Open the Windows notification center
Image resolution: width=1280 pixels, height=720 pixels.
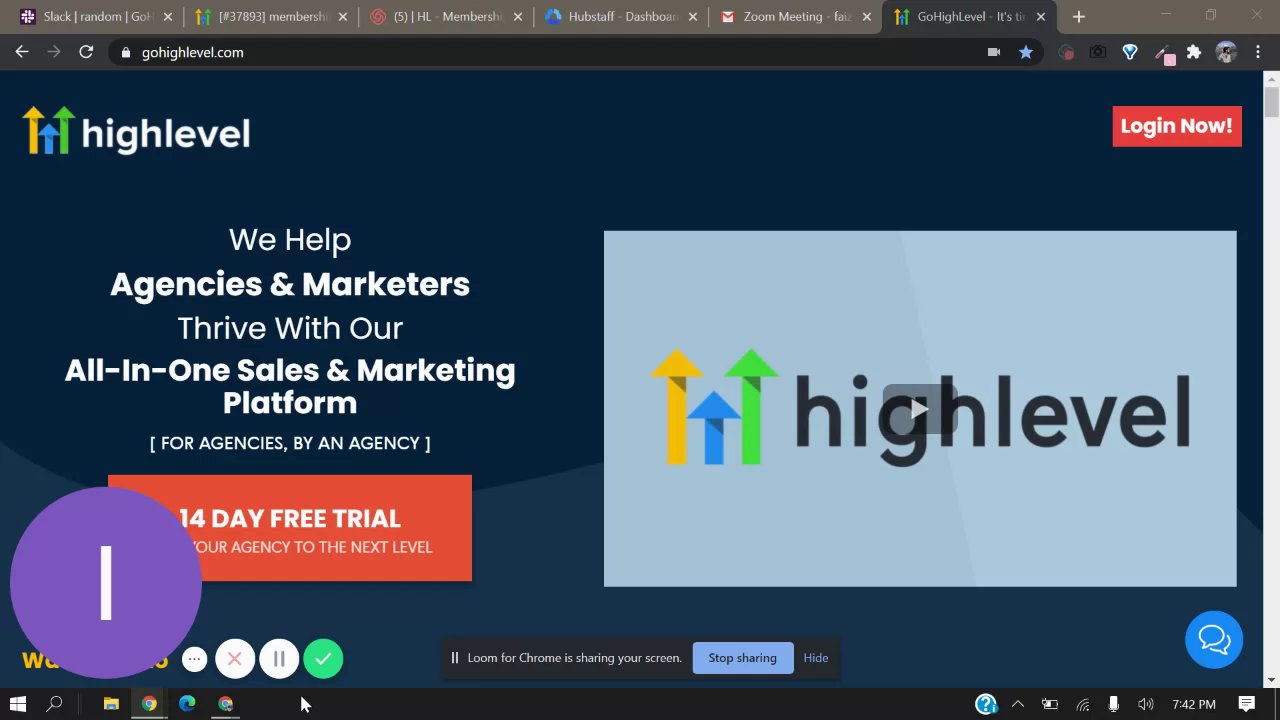point(1247,704)
